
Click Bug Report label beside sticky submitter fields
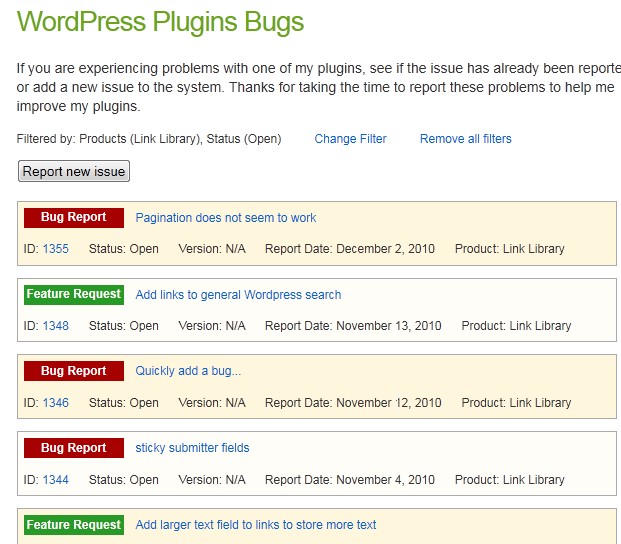74,447
